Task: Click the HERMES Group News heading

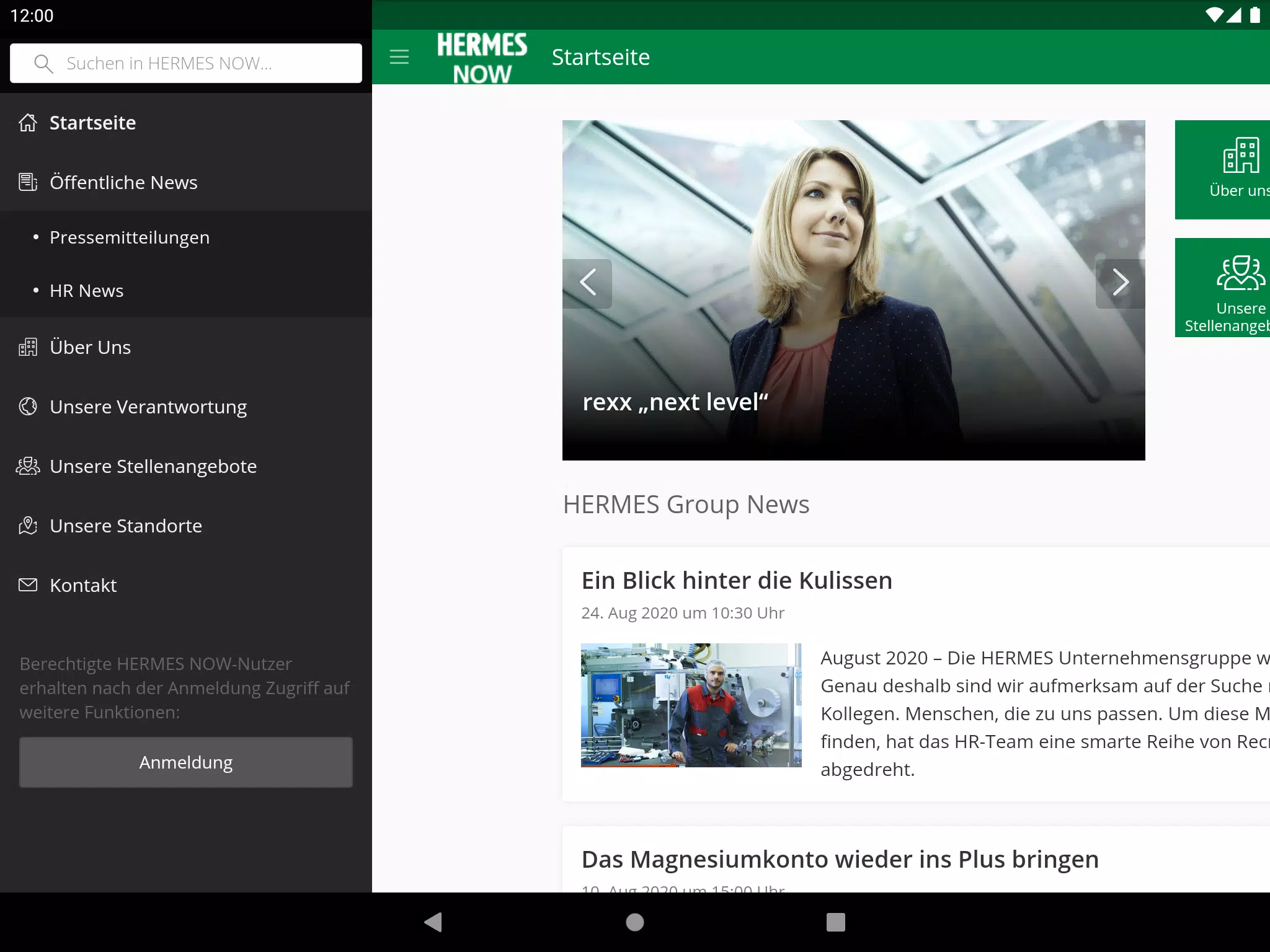Action: tap(686, 505)
